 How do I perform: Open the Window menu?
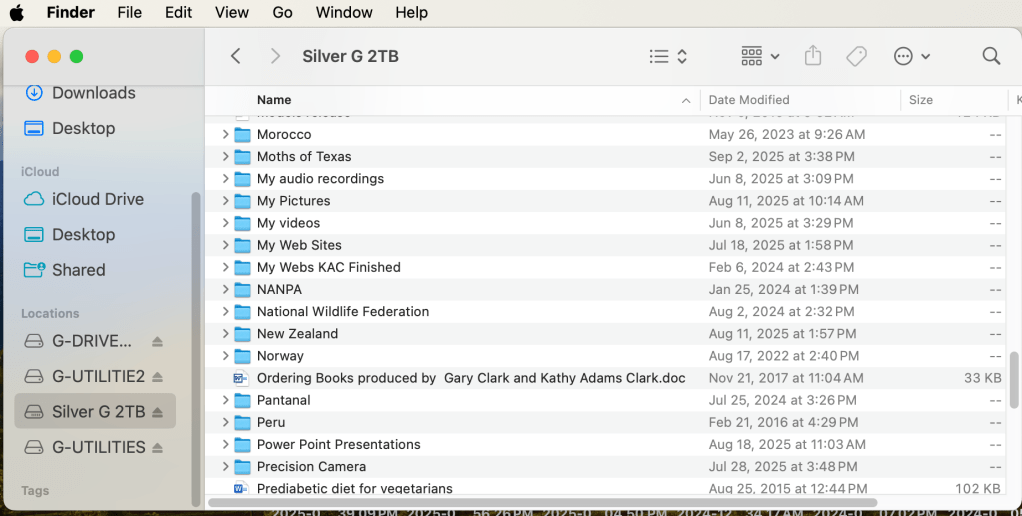pos(344,13)
